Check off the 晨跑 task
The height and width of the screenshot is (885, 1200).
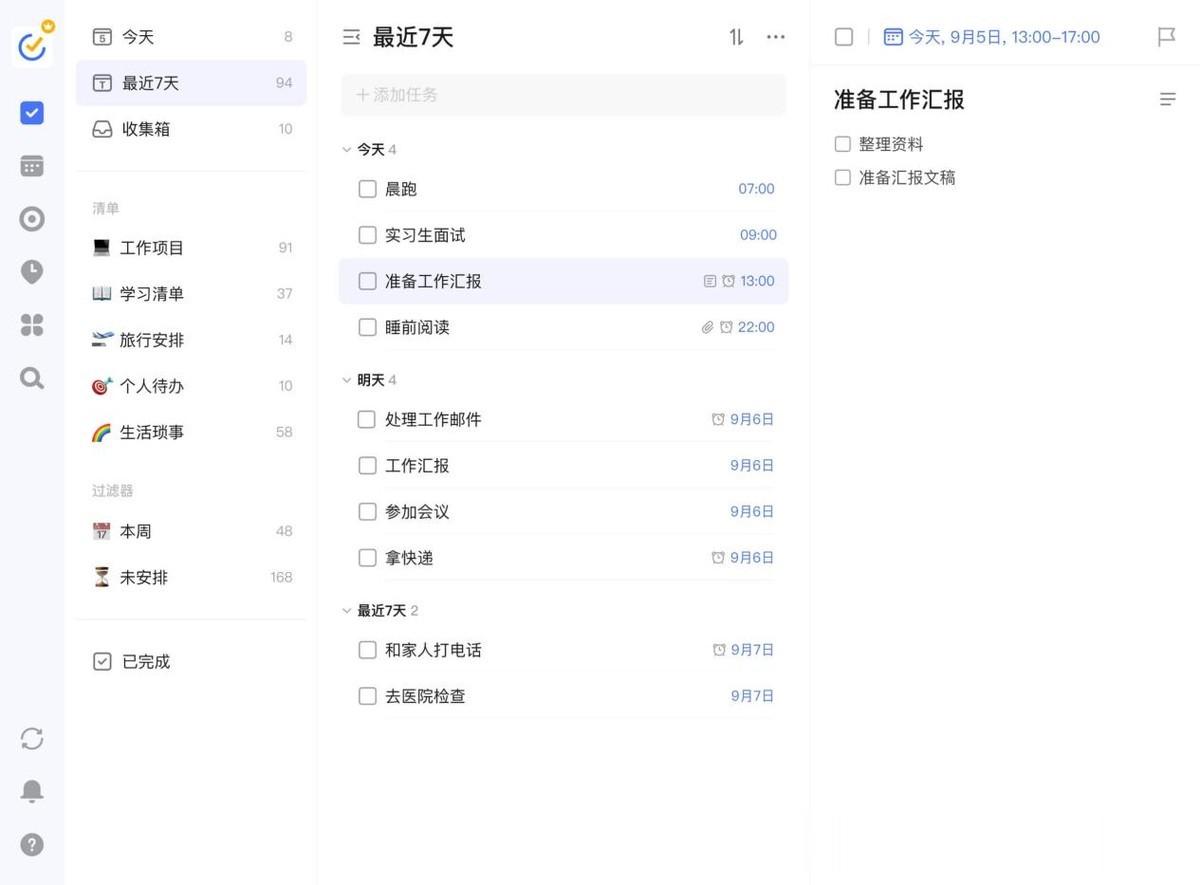(367, 189)
